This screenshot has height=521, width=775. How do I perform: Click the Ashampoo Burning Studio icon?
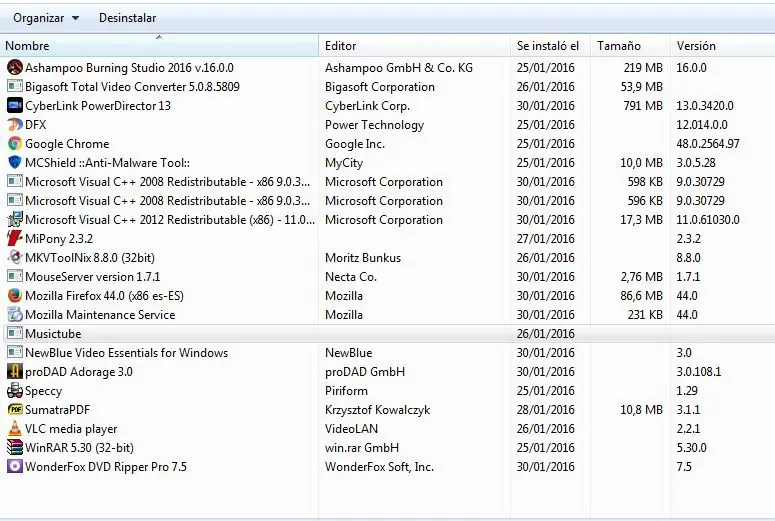[x=15, y=67]
